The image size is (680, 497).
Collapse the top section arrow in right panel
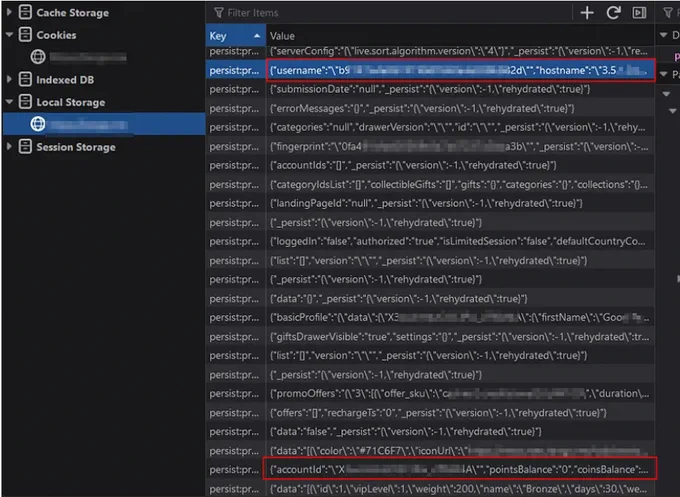pyautogui.click(x=664, y=35)
